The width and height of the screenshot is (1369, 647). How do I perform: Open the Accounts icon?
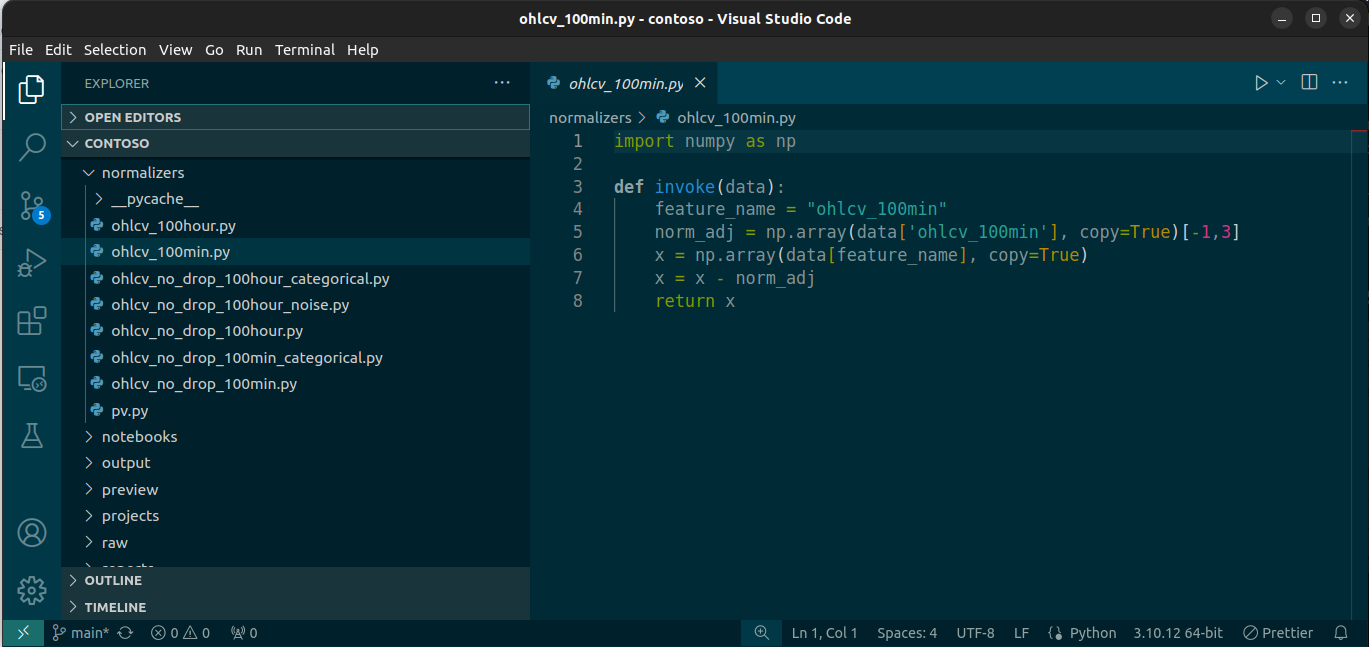click(32, 532)
